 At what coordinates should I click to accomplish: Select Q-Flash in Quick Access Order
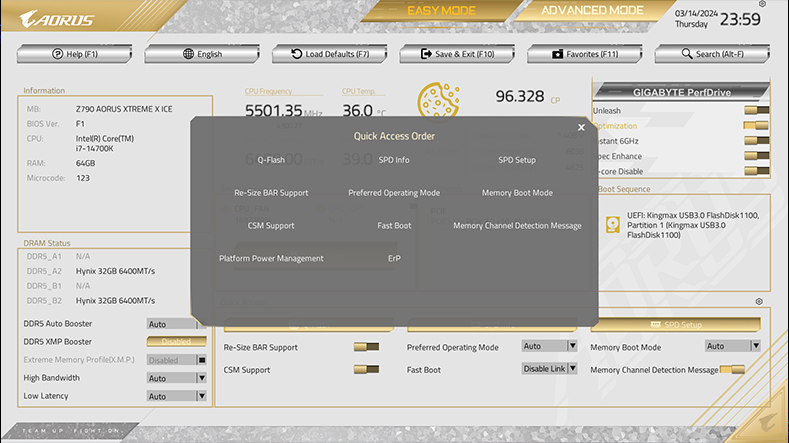coord(271,160)
